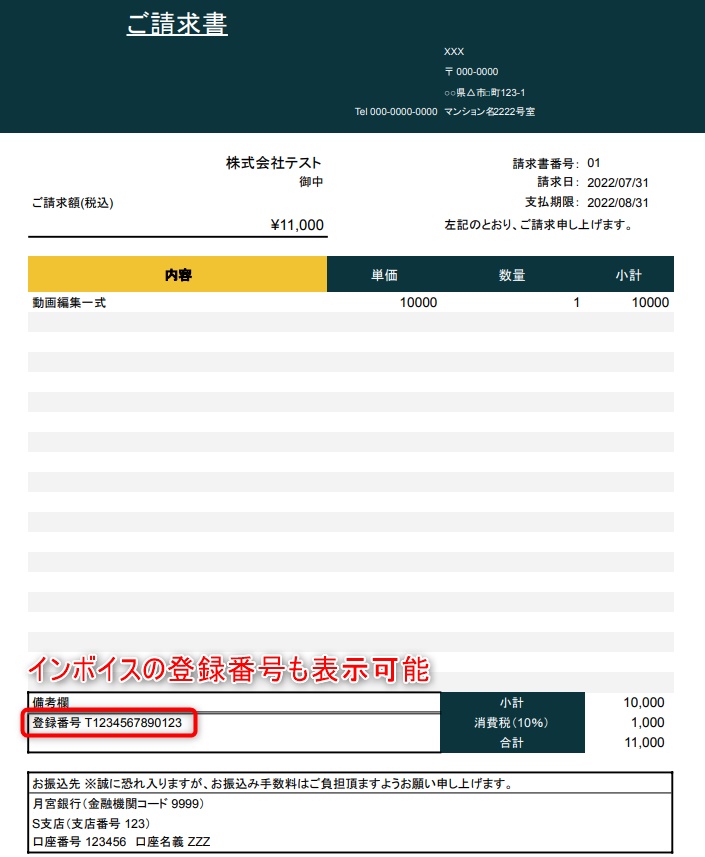The width and height of the screenshot is (705, 857).
Task: Click the 請求書番号 label
Action: coord(545,163)
